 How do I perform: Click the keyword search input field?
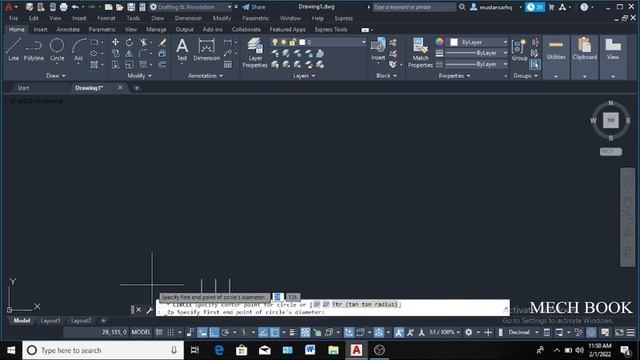pyautogui.click(x=414, y=7)
